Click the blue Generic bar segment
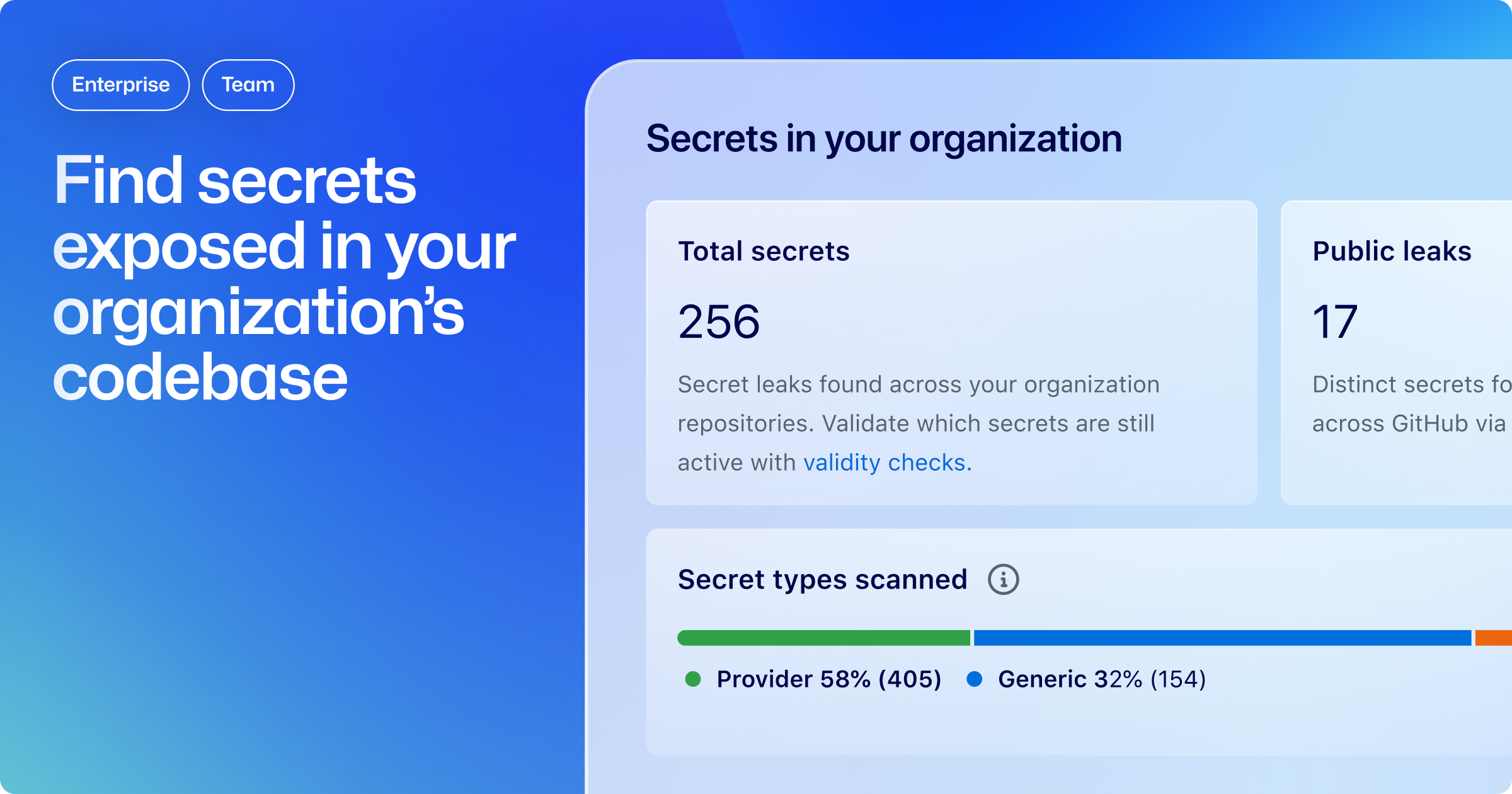This screenshot has height=794, width=1512. [x=1222, y=638]
